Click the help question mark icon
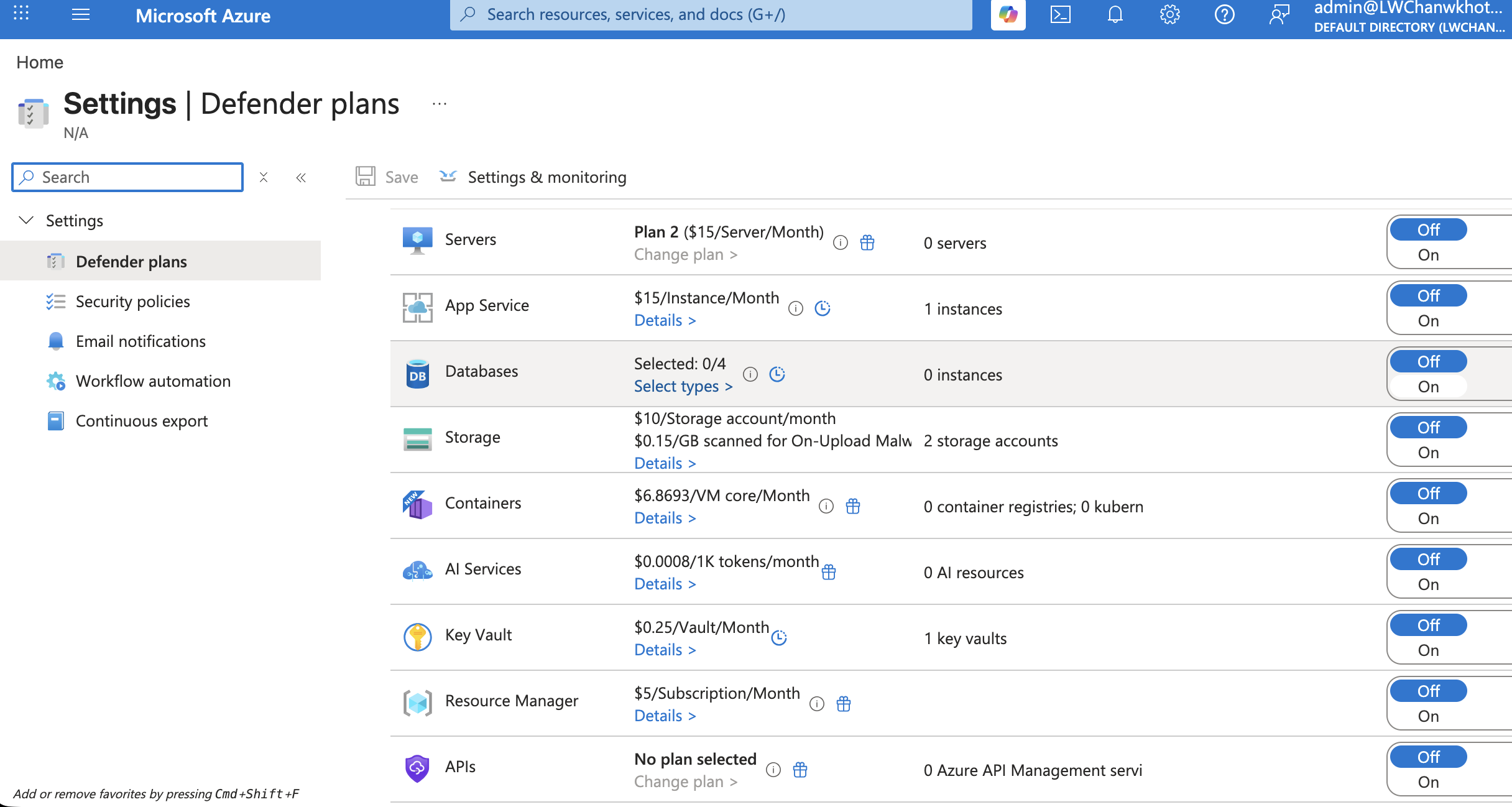The height and width of the screenshot is (807, 1512). tap(1224, 14)
